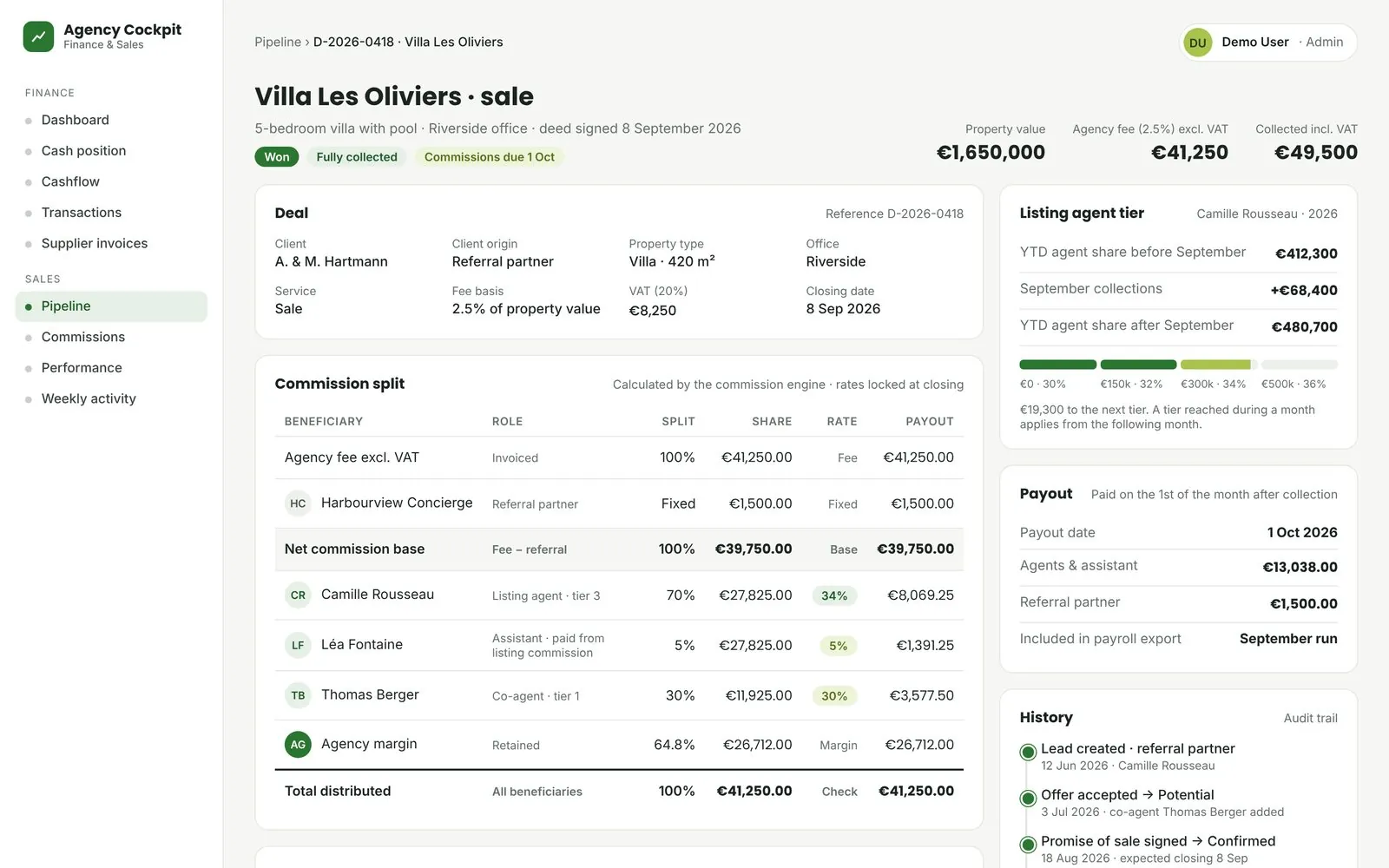Click the Won status badge
The image size is (1389, 868).
pos(277,157)
